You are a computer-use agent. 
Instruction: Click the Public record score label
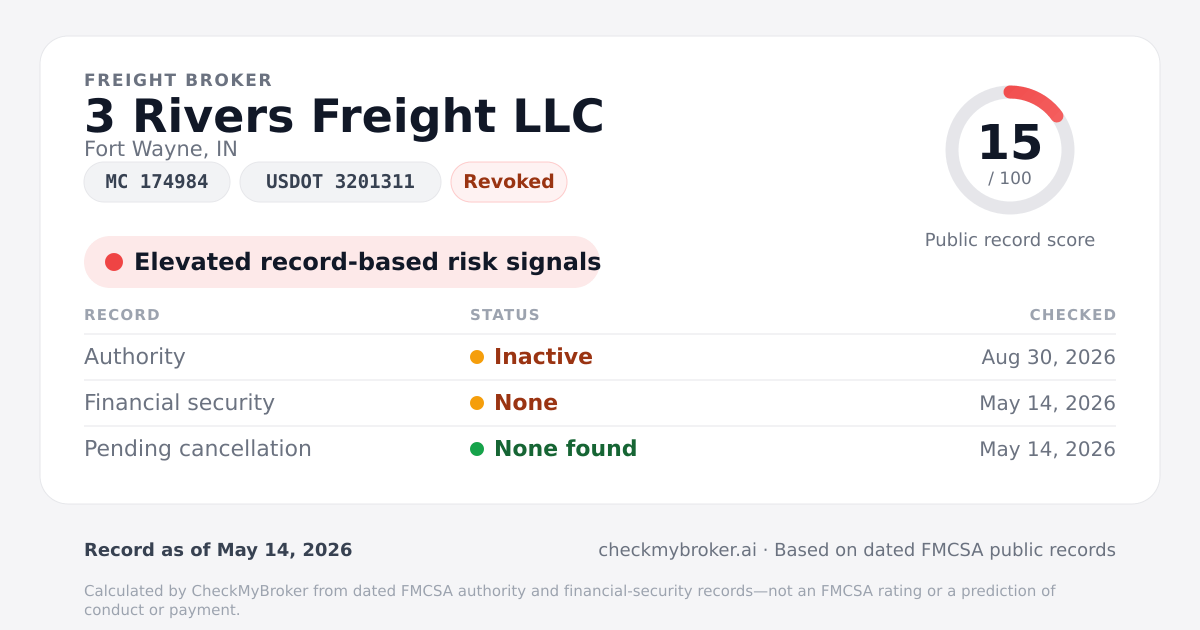pyautogui.click(x=1010, y=240)
